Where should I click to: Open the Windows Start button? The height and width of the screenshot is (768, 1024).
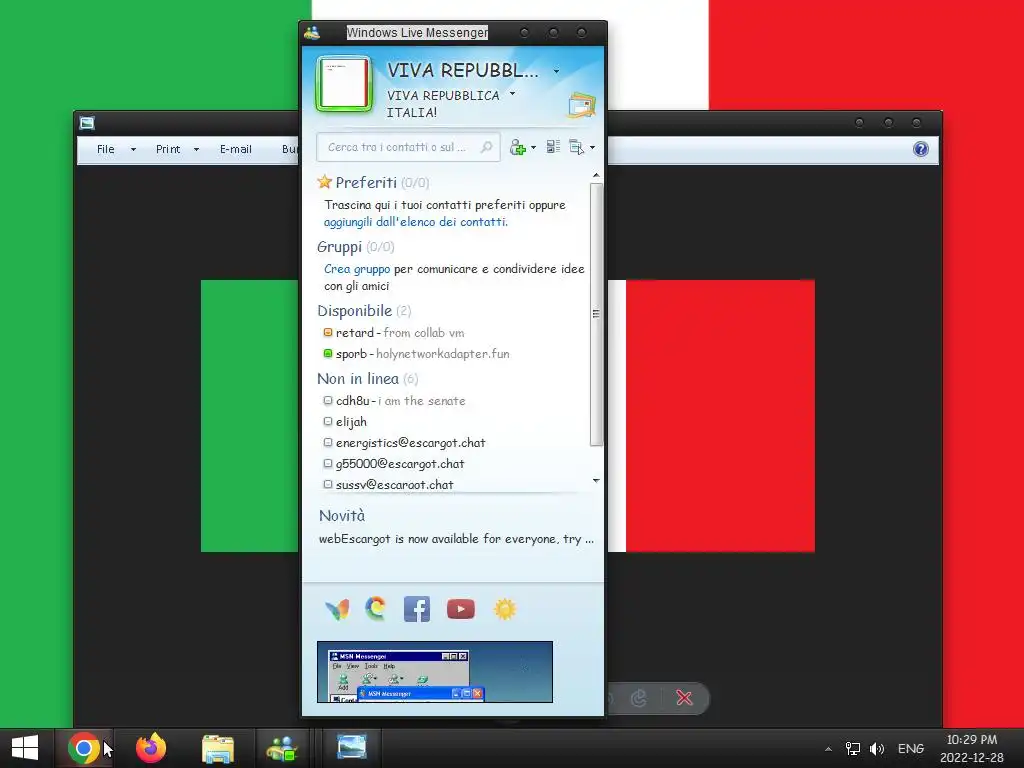coord(25,748)
